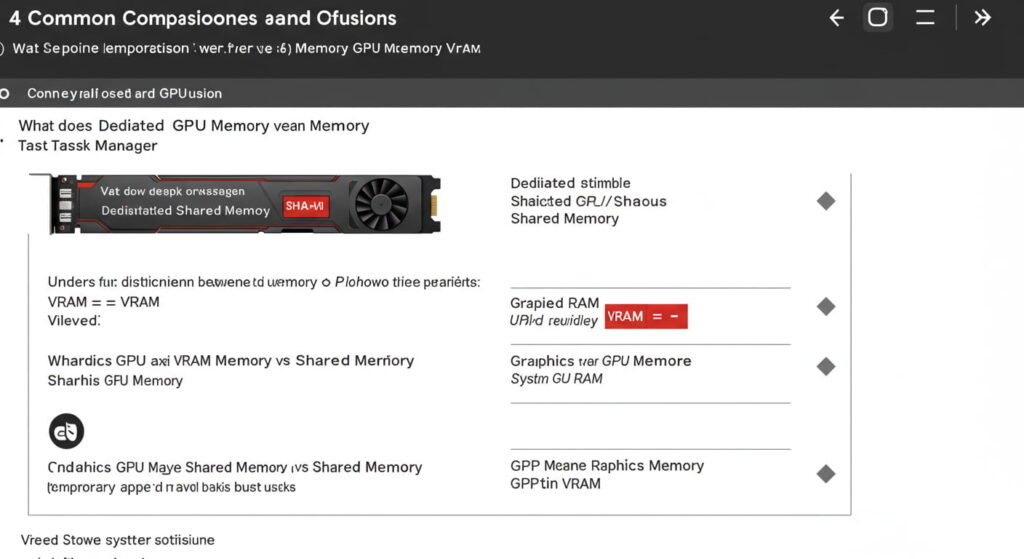Click the page title 4 Common Compasiones
This screenshot has height=559, width=1024.
(203, 18)
